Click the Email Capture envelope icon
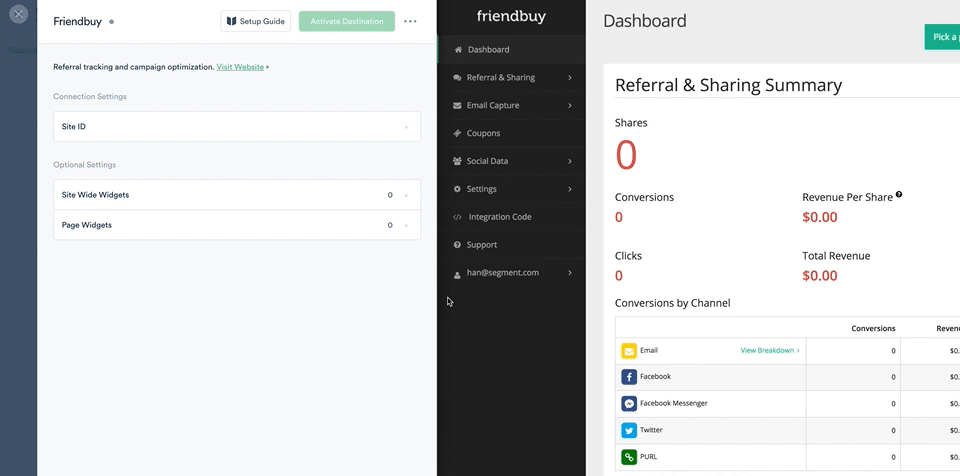 (457, 105)
